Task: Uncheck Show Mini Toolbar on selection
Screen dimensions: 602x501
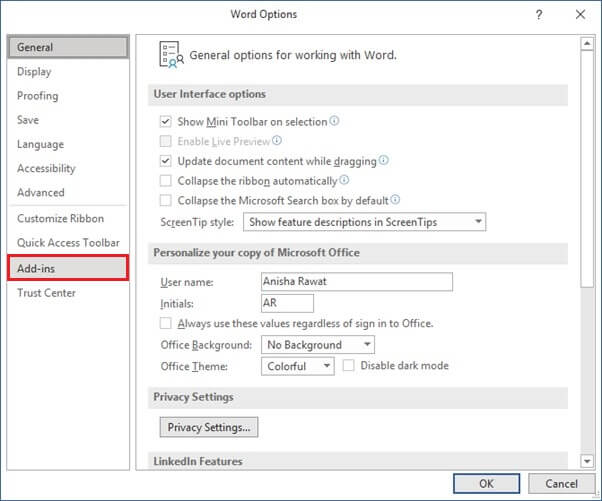Action: 165,122
